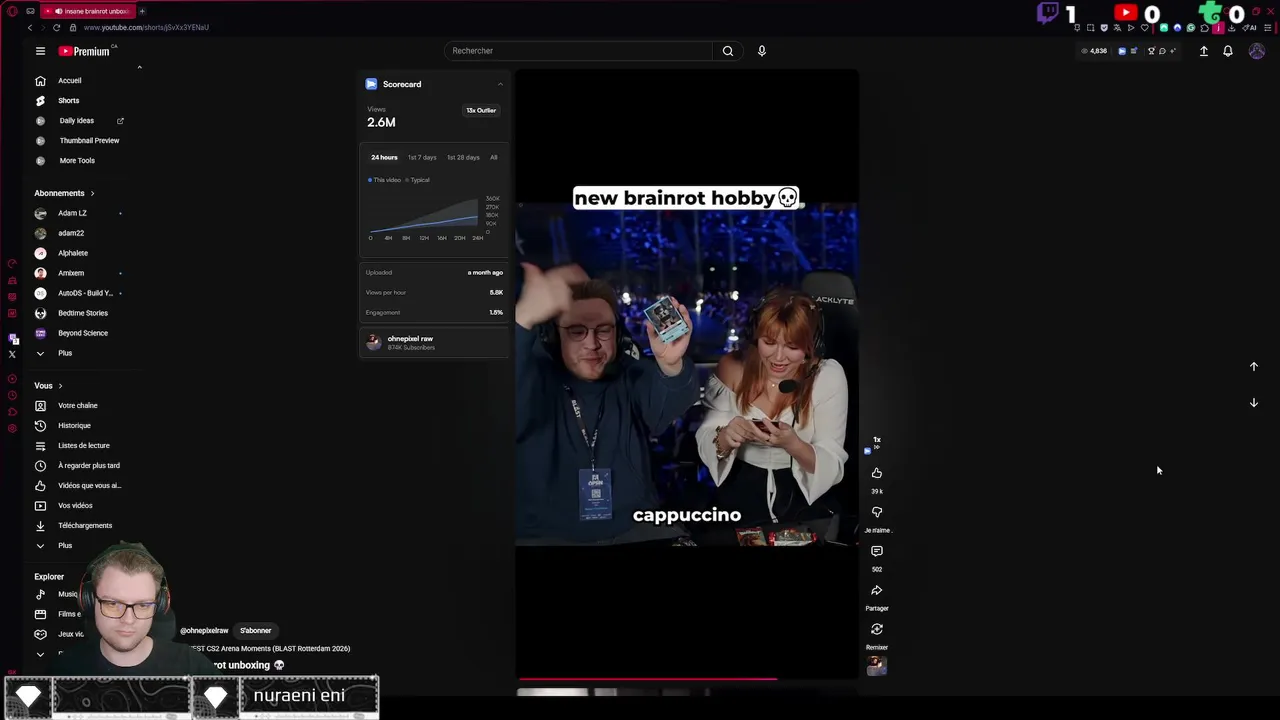Share the short via Partager icon
The image size is (1280, 720).
point(877,590)
